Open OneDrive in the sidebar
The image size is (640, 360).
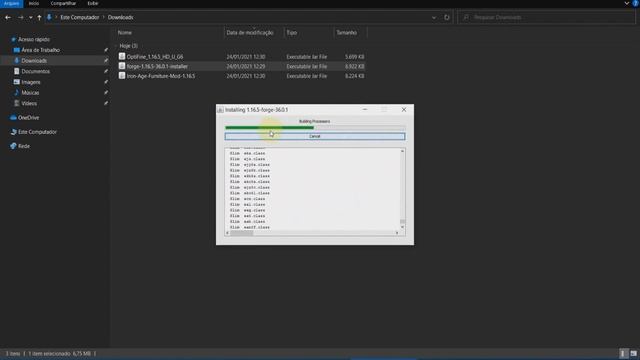(28, 118)
